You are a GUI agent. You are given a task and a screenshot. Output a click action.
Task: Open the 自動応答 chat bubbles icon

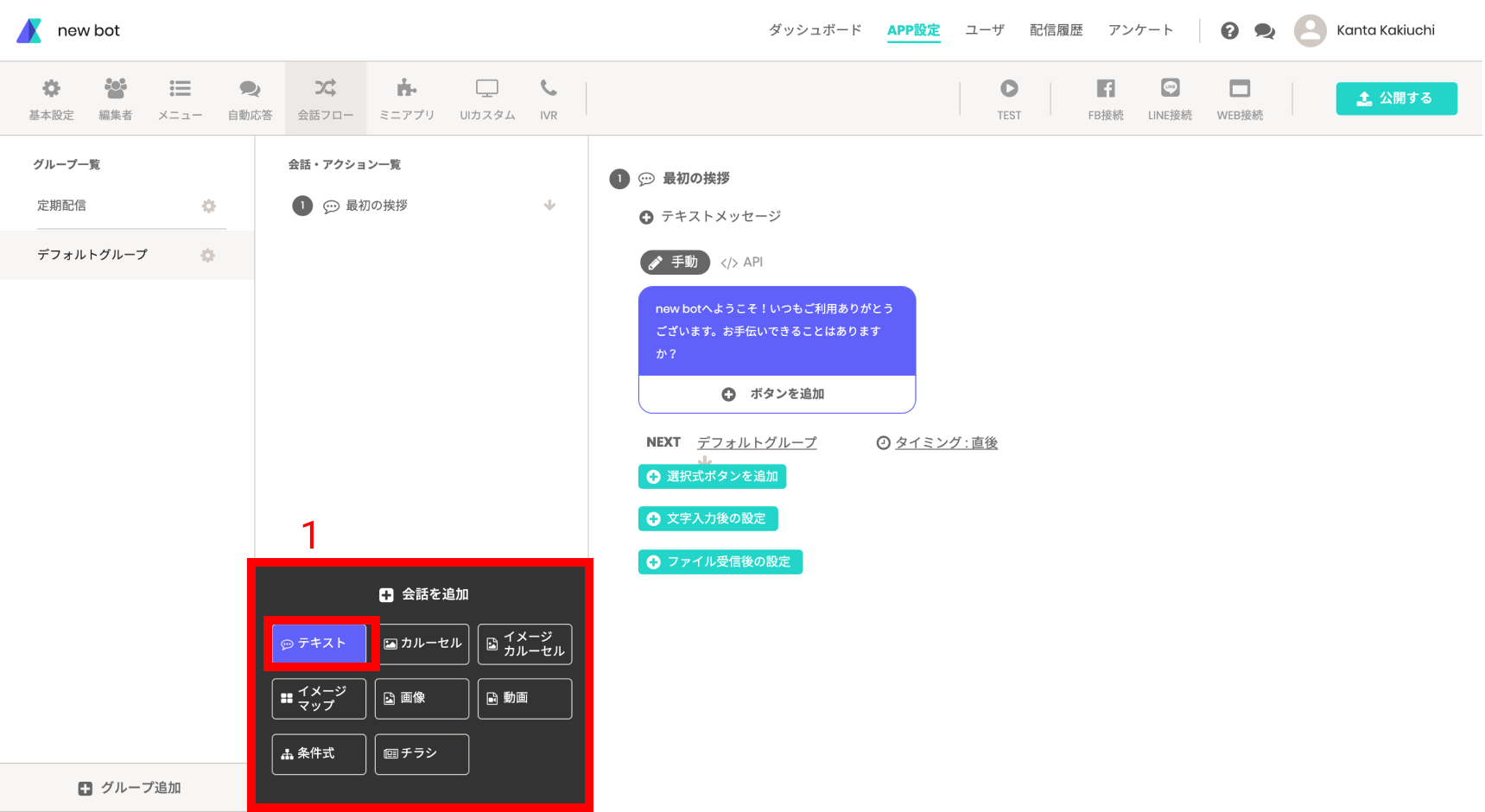pyautogui.click(x=250, y=88)
